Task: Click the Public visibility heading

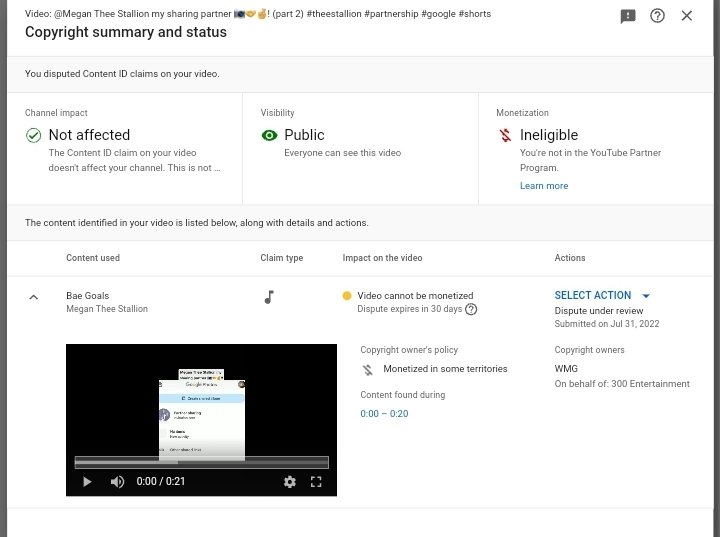Action: pyautogui.click(x=304, y=135)
